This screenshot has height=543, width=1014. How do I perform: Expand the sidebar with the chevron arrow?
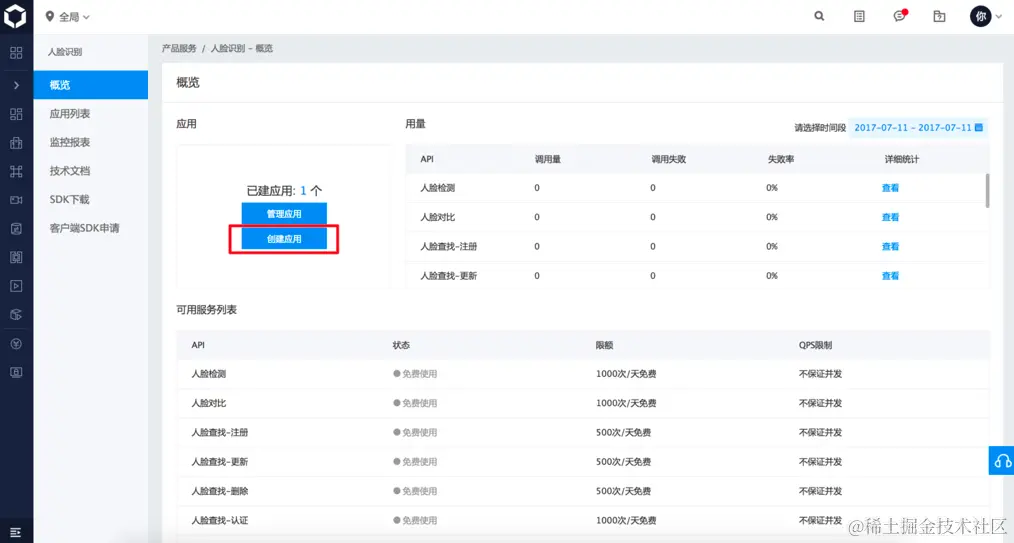(16, 85)
